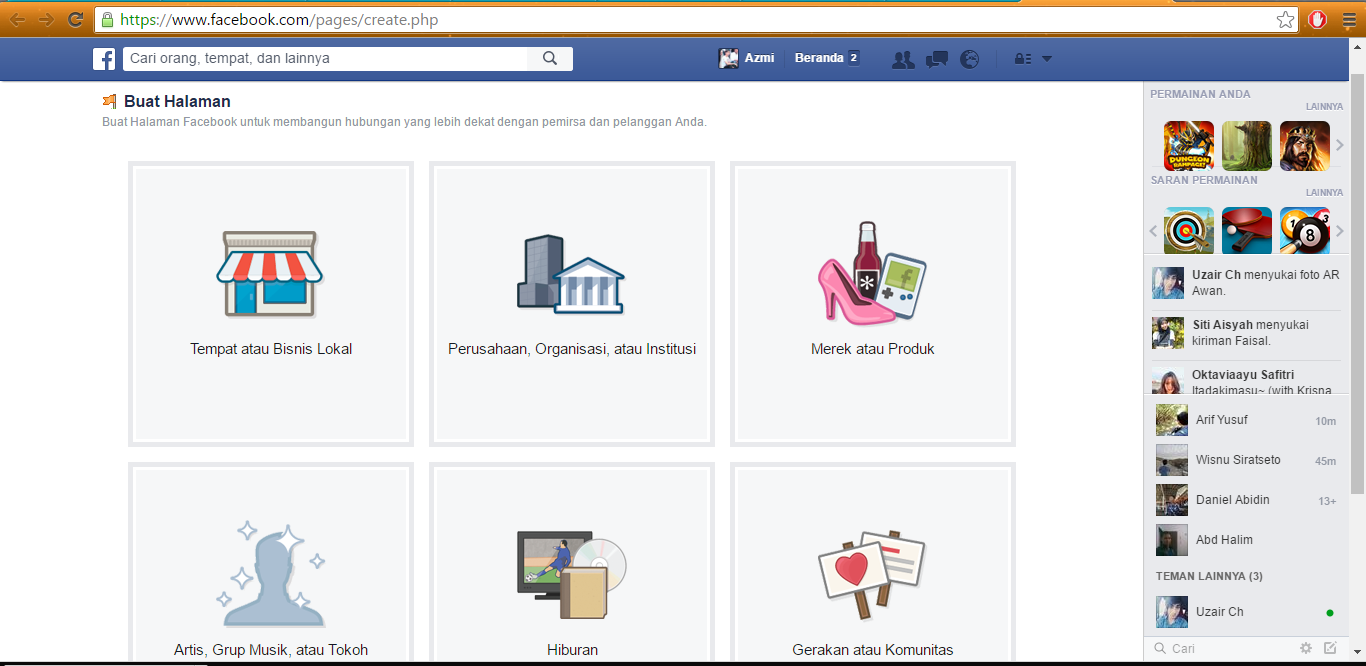Click the new message compose icon in chat
1366x666 pixels.
tap(1330, 648)
